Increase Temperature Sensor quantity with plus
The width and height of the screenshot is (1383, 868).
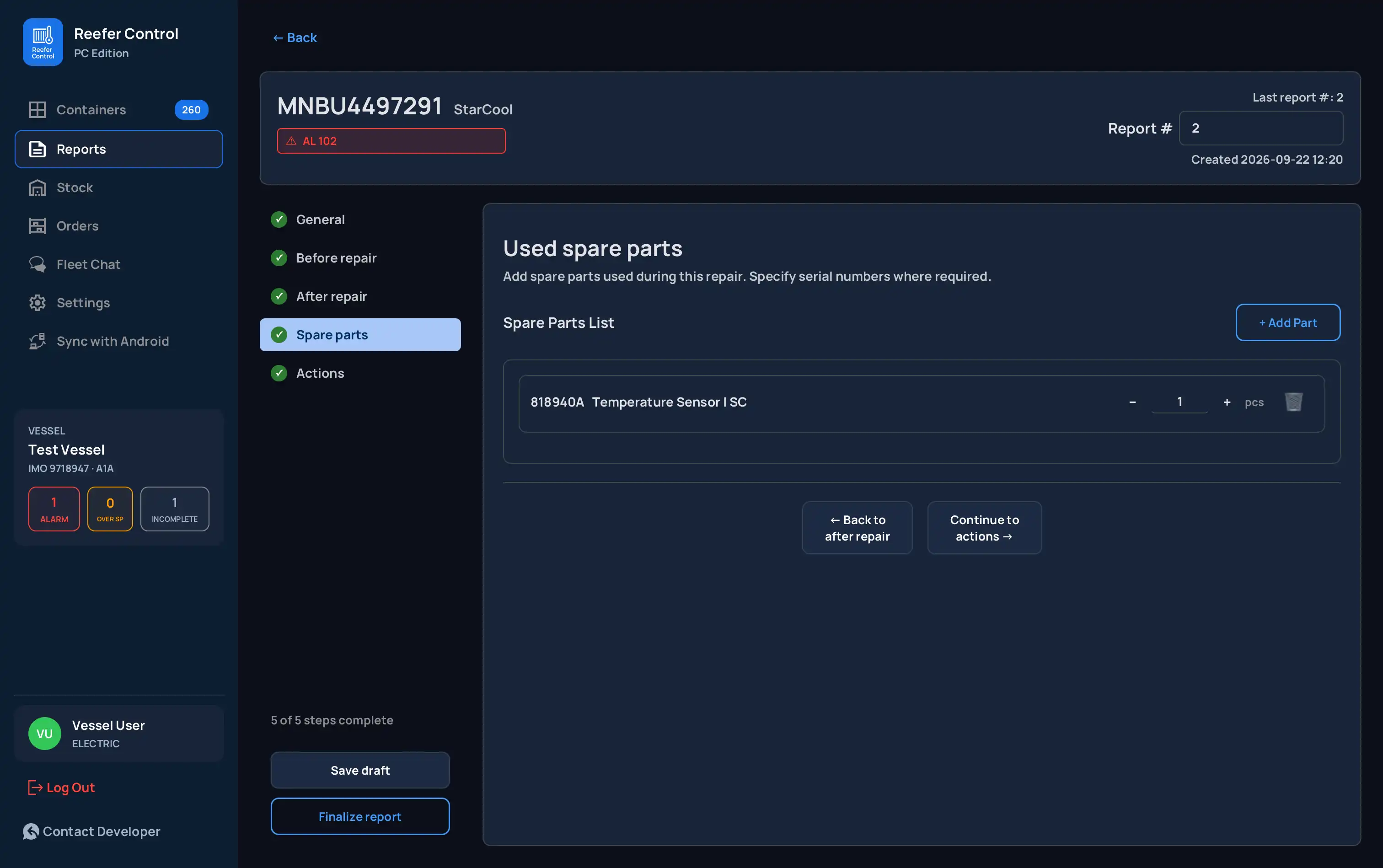click(x=1227, y=402)
